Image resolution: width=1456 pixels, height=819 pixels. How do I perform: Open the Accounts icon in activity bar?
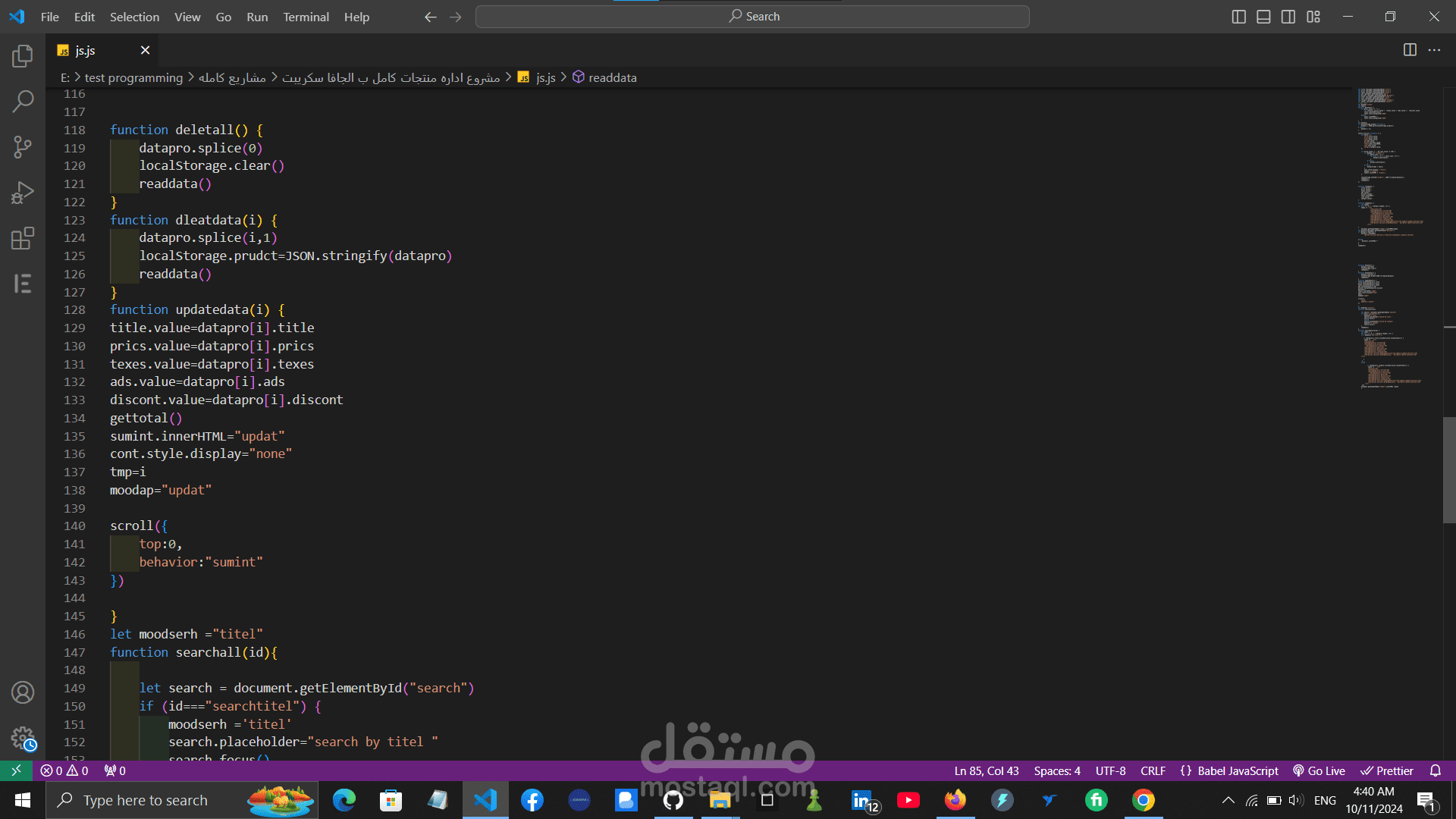[23, 692]
